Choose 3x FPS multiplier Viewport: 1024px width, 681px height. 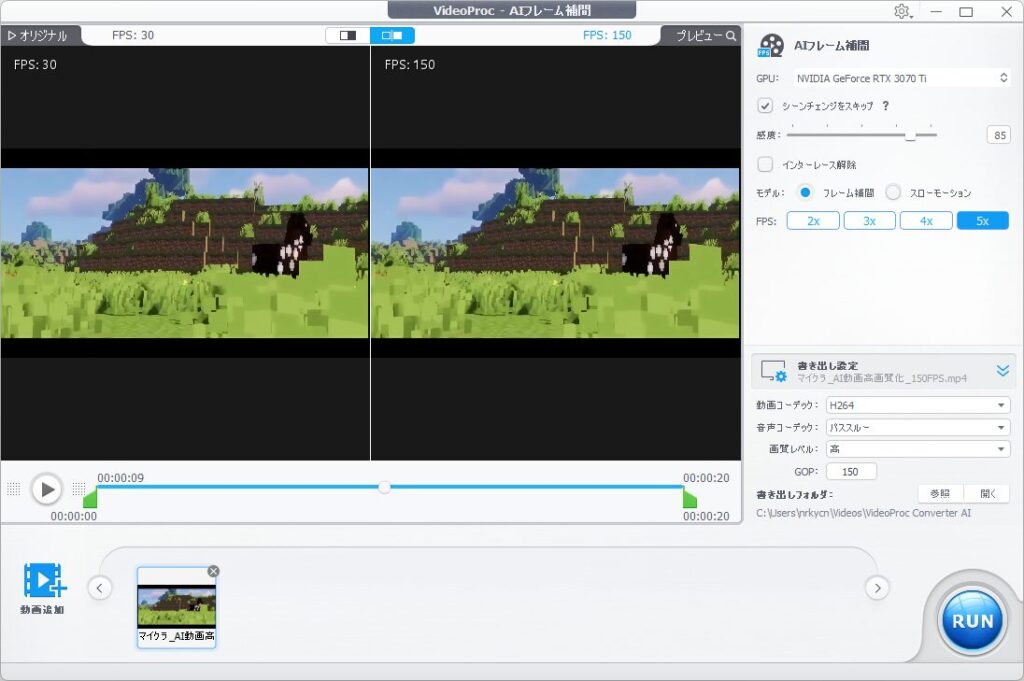(869, 221)
